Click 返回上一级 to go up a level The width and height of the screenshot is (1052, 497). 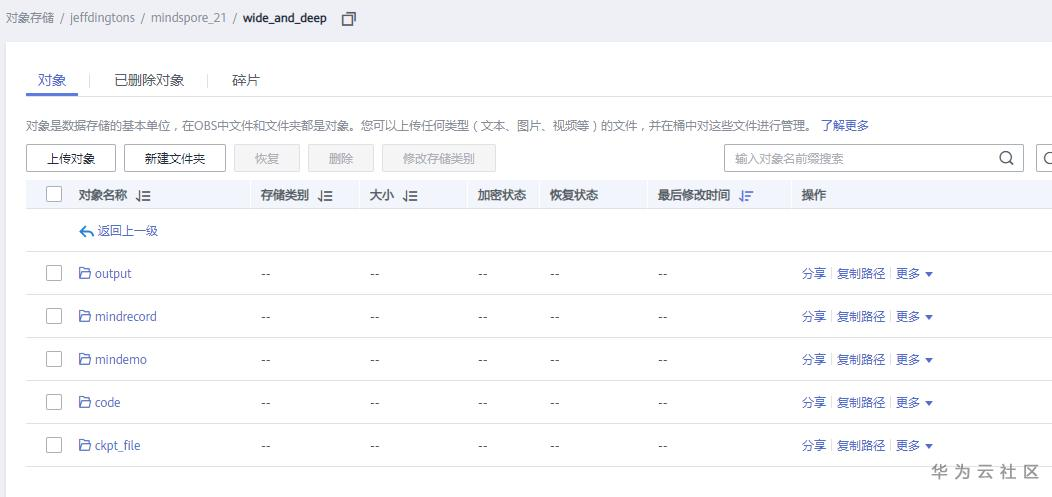tap(127, 231)
